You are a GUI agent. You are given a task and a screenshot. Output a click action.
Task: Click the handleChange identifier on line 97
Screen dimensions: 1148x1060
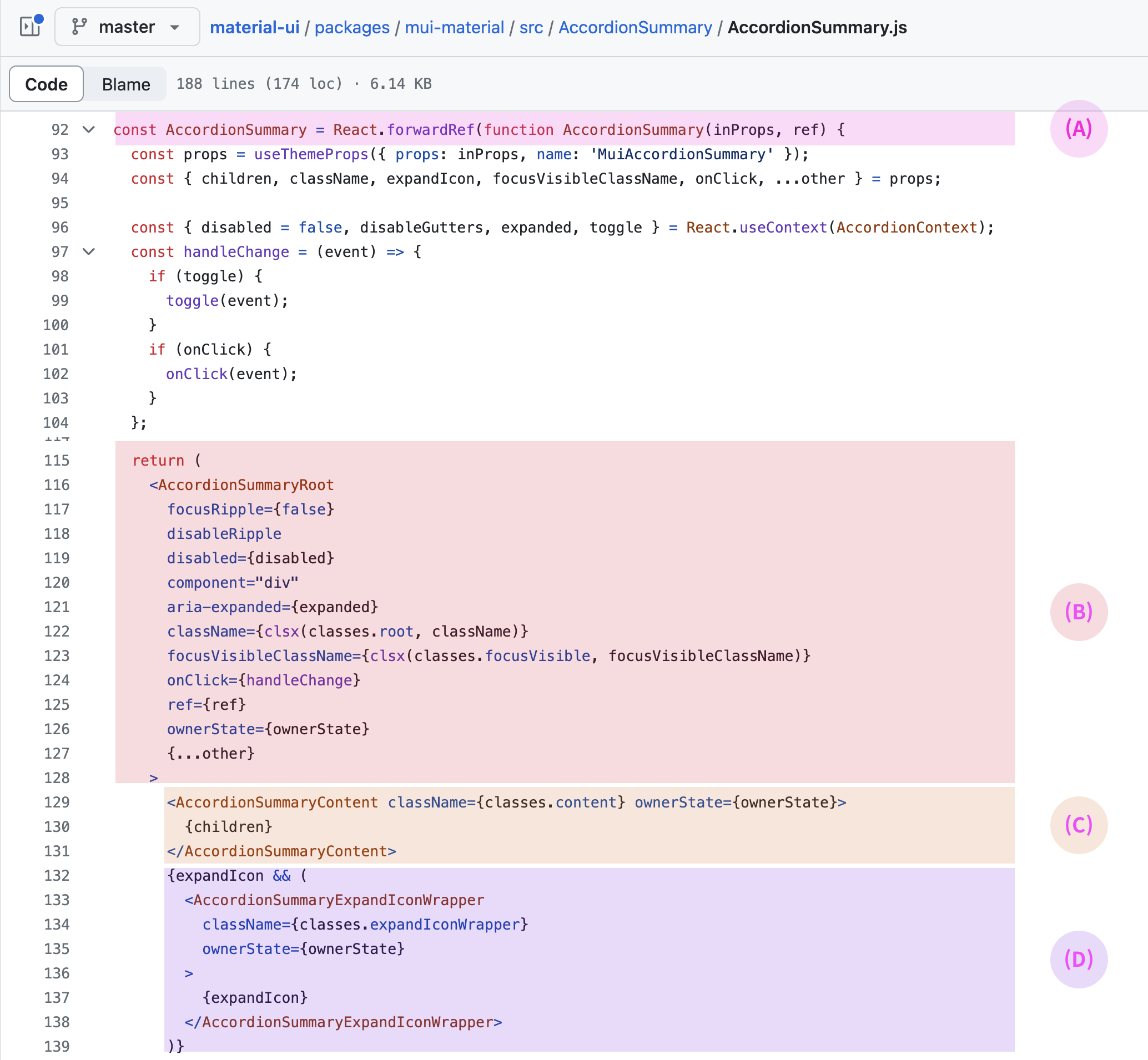(x=236, y=252)
